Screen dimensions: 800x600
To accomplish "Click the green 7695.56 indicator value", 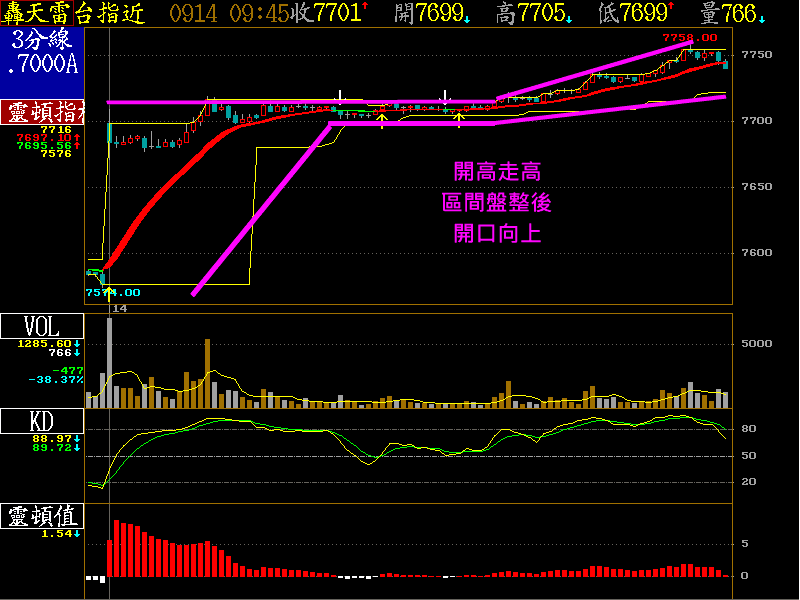I will pos(42,145).
